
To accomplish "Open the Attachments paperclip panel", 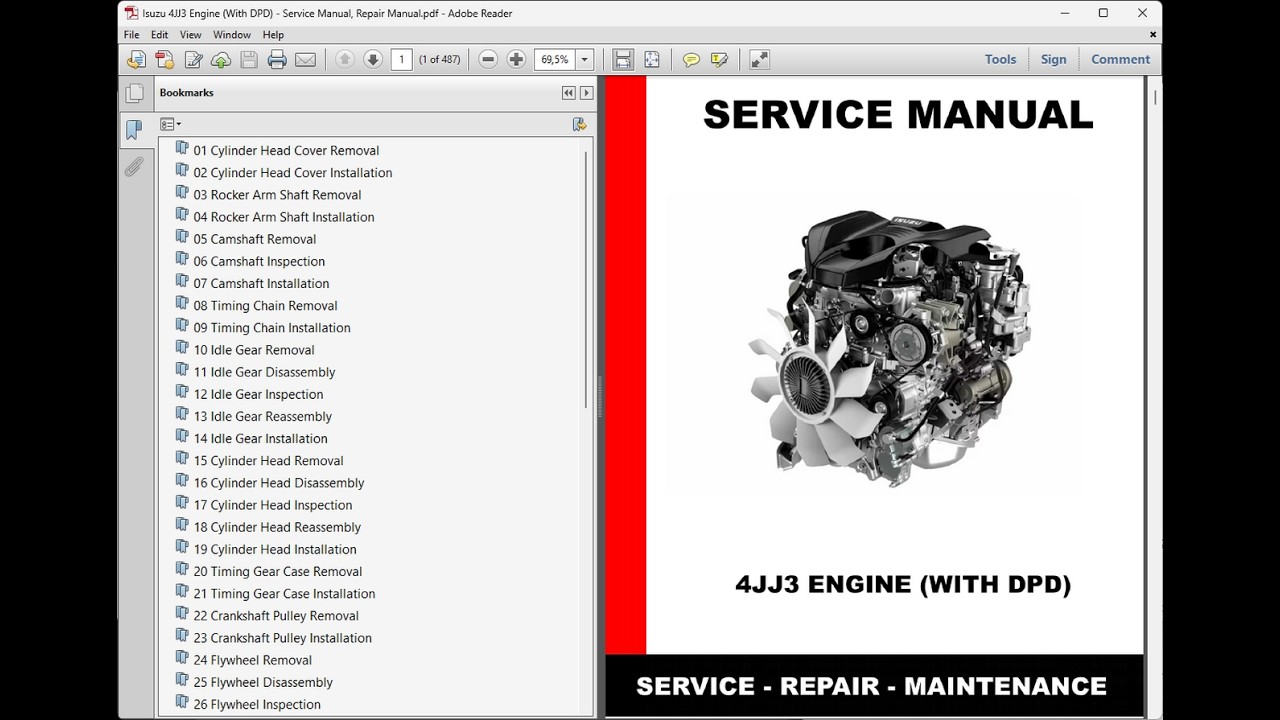I will click(134, 166).
